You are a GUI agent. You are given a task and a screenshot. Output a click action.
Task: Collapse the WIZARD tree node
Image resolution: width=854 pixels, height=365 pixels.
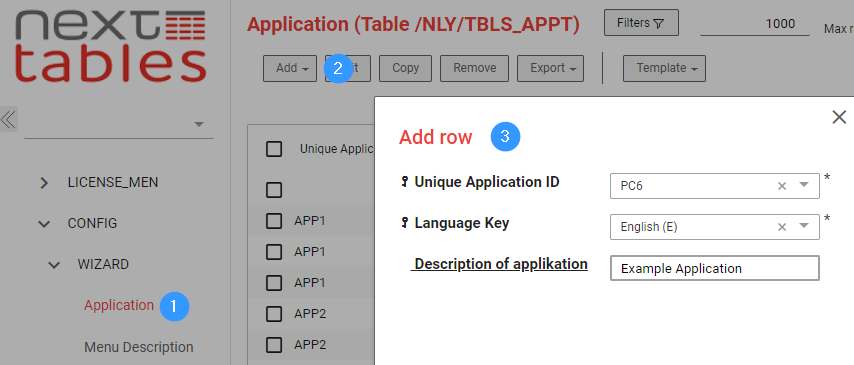click(x=54, y=265)
